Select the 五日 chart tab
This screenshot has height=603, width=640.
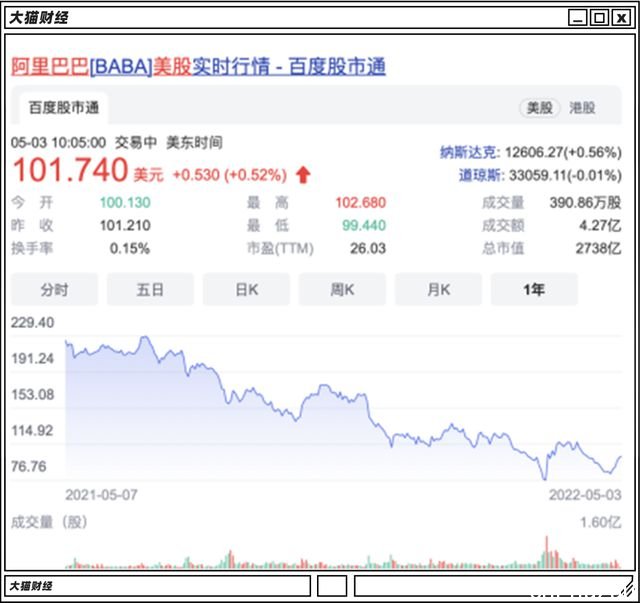coord(150,289)
